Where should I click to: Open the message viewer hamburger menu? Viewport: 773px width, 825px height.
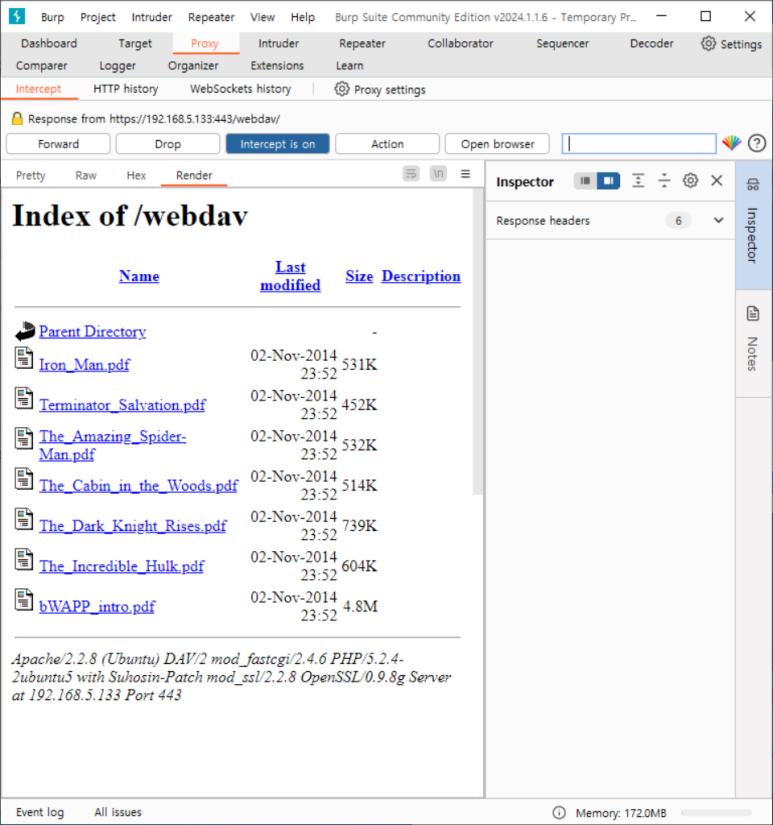pos(465,174)
